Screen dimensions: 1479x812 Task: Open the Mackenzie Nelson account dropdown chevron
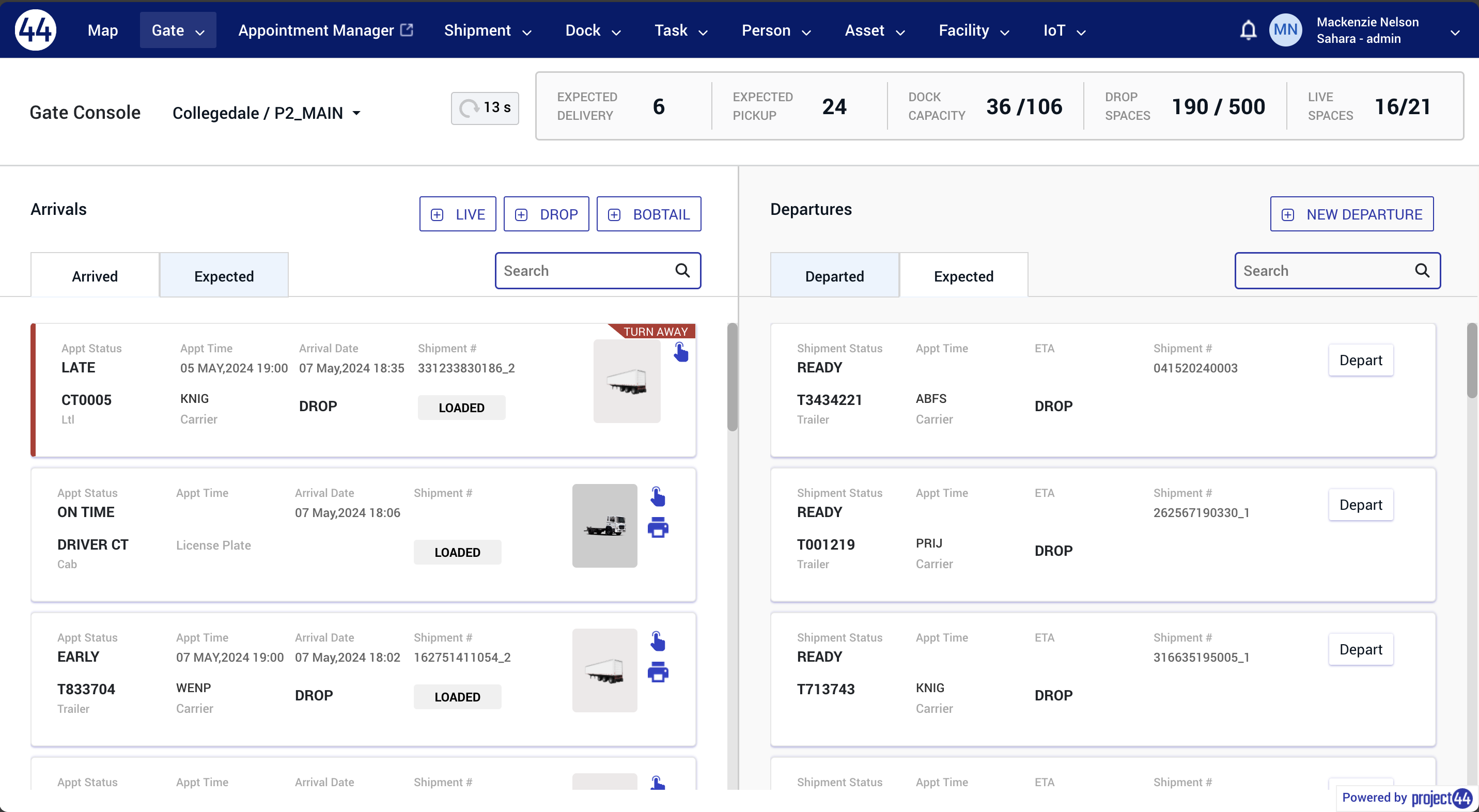point(1455,32)
